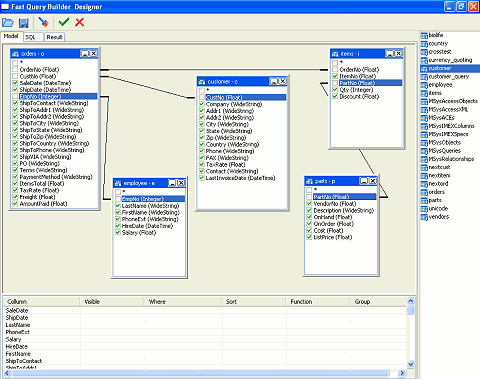
Task: Click the grid's vertical scrollbar down arrow
Action: tap(411, 364)
